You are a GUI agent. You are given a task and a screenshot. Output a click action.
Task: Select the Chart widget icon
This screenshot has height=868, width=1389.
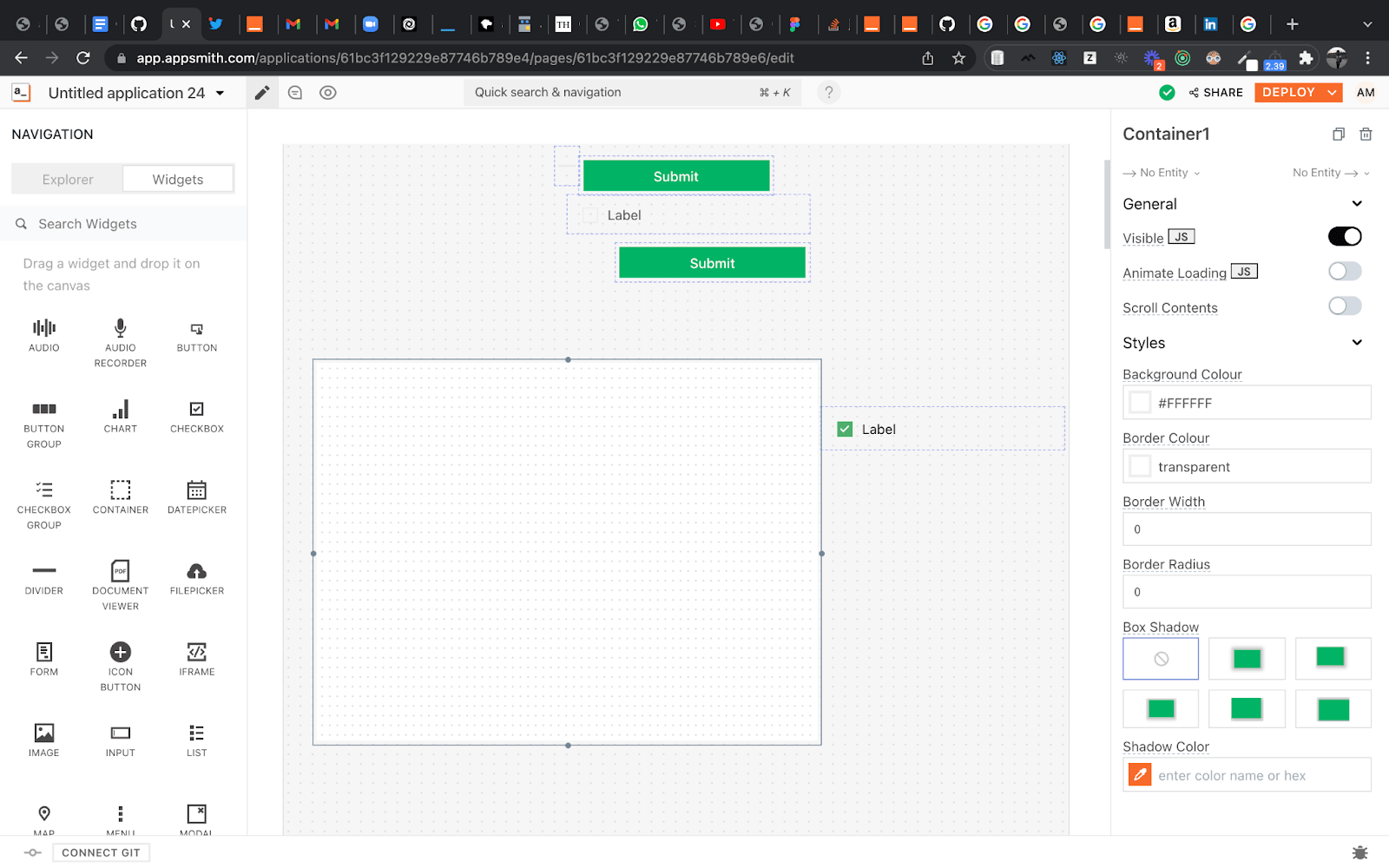coord(121,410)
